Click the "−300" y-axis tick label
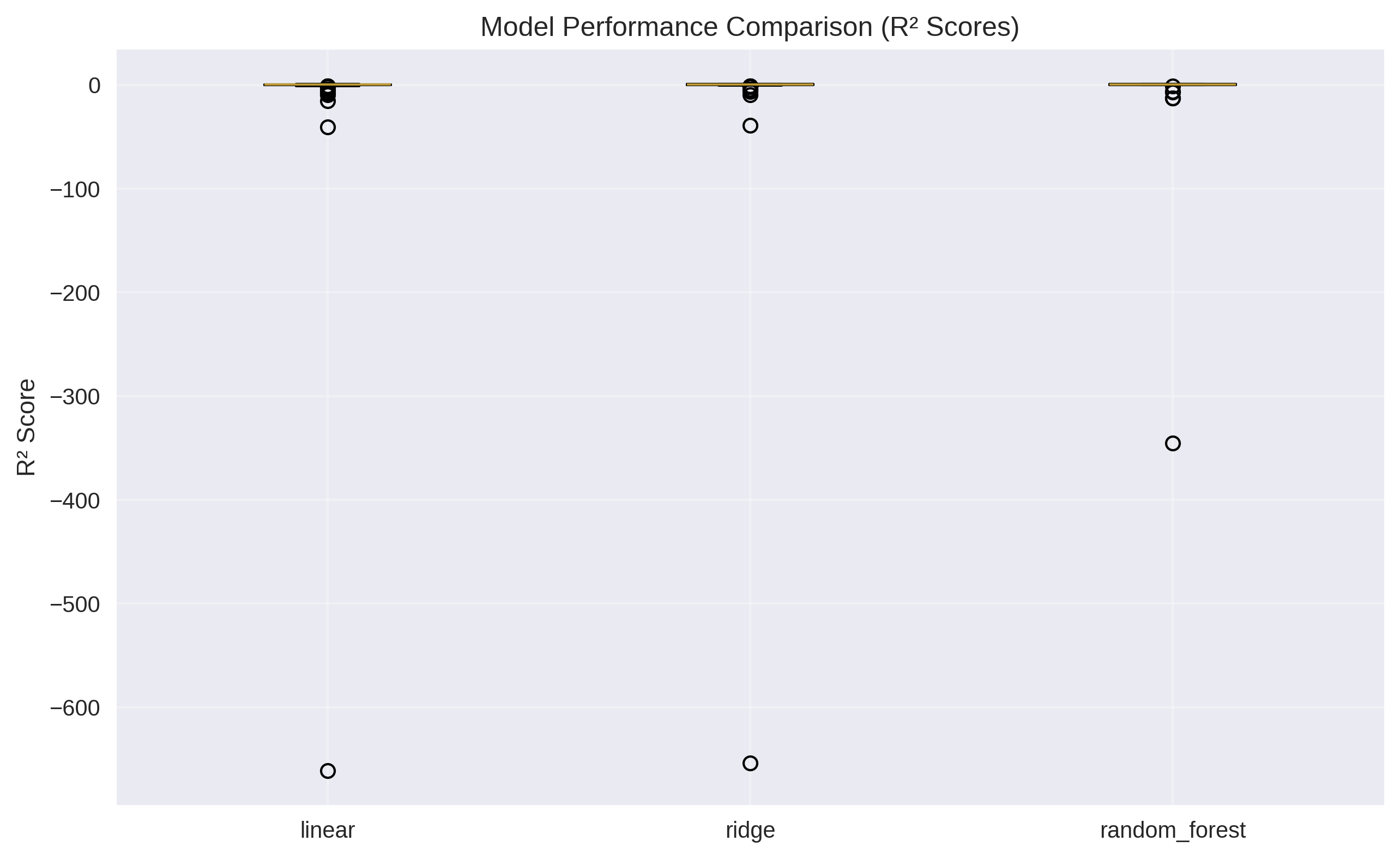 click(75, 397)
